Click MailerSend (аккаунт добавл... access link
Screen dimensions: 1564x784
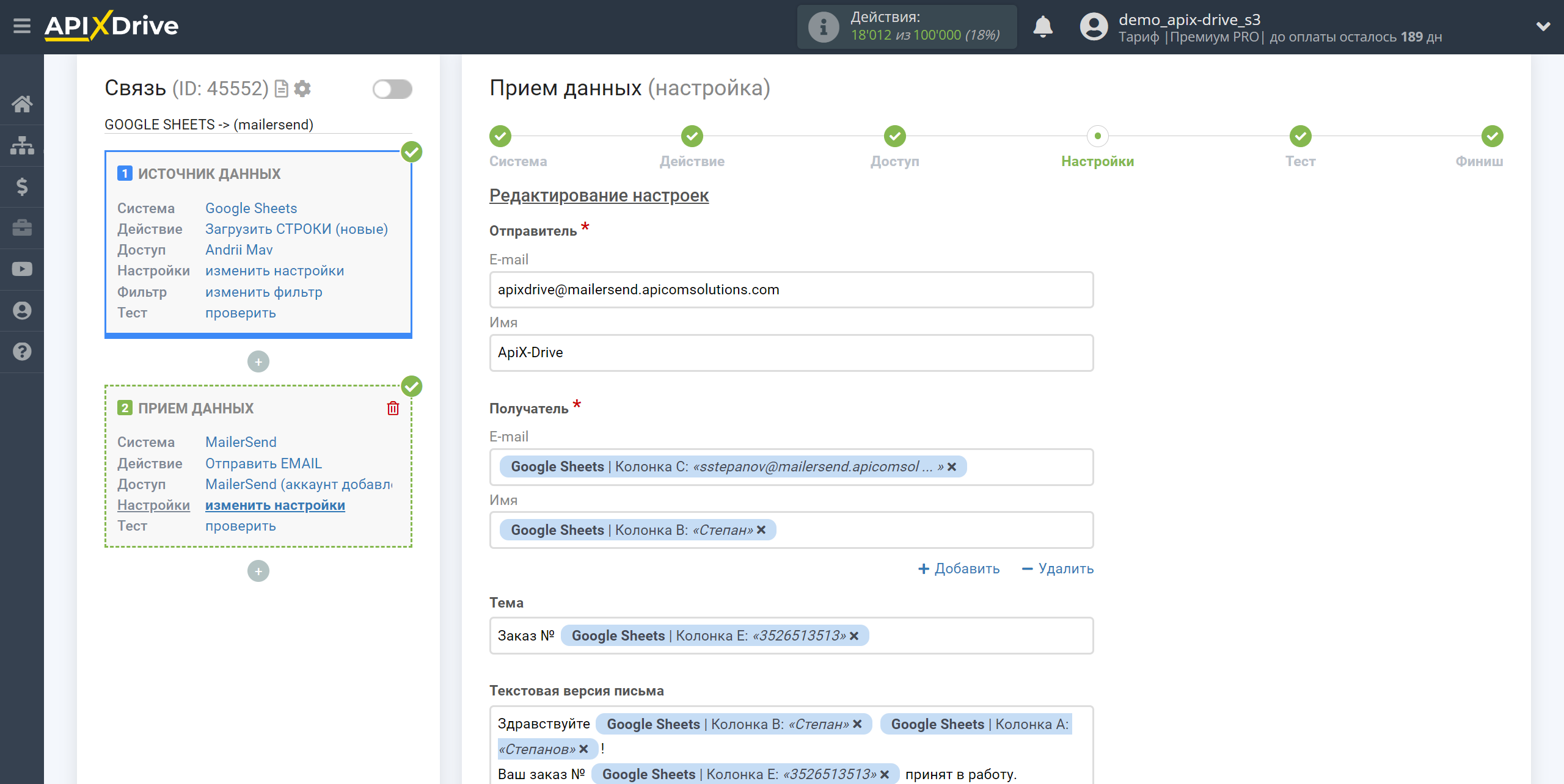(299, 484)
